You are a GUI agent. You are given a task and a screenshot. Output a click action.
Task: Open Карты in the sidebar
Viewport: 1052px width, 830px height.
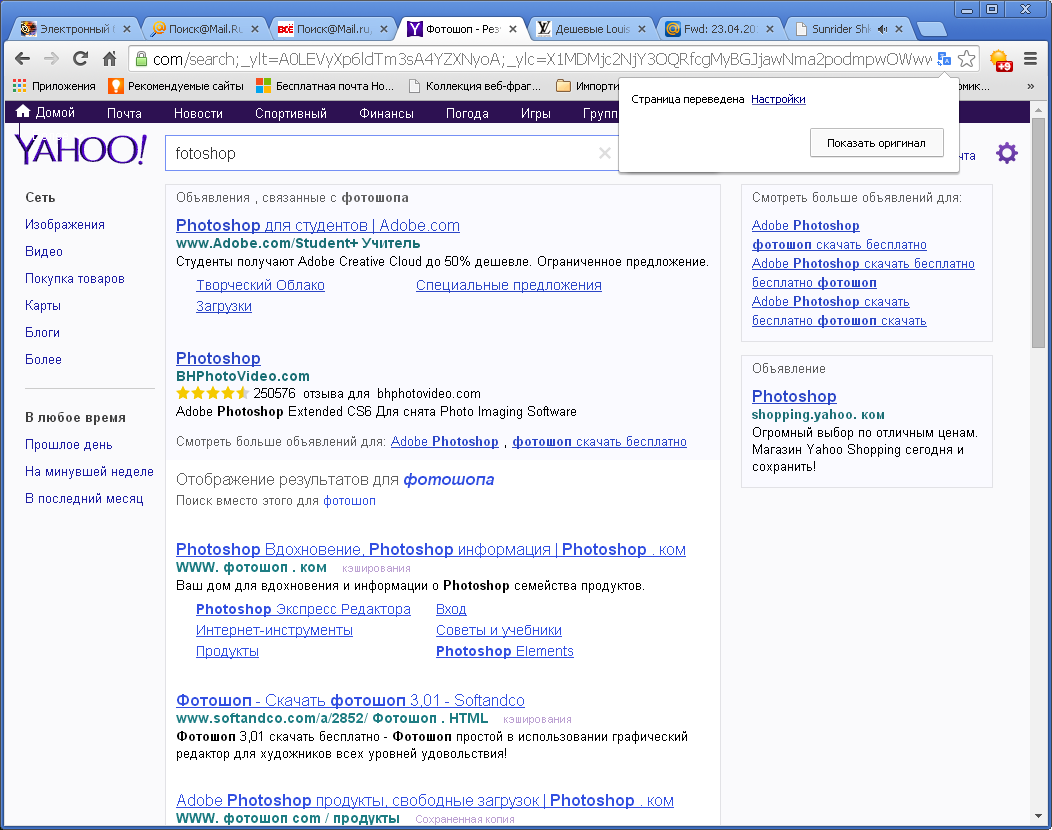[x=42, y=305]
